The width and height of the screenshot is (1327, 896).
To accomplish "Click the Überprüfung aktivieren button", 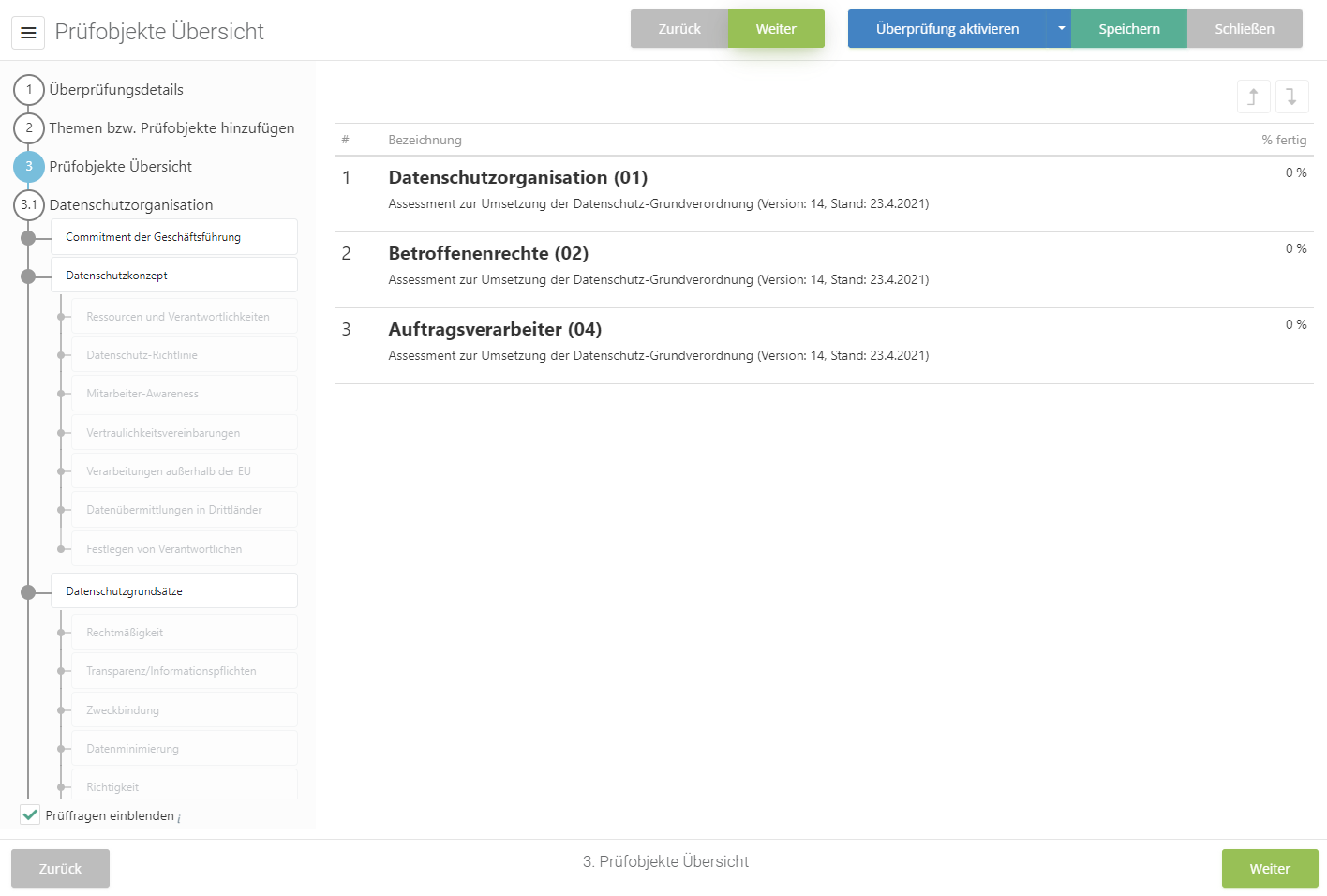I will pyautogui.click(x=947, y=29).
